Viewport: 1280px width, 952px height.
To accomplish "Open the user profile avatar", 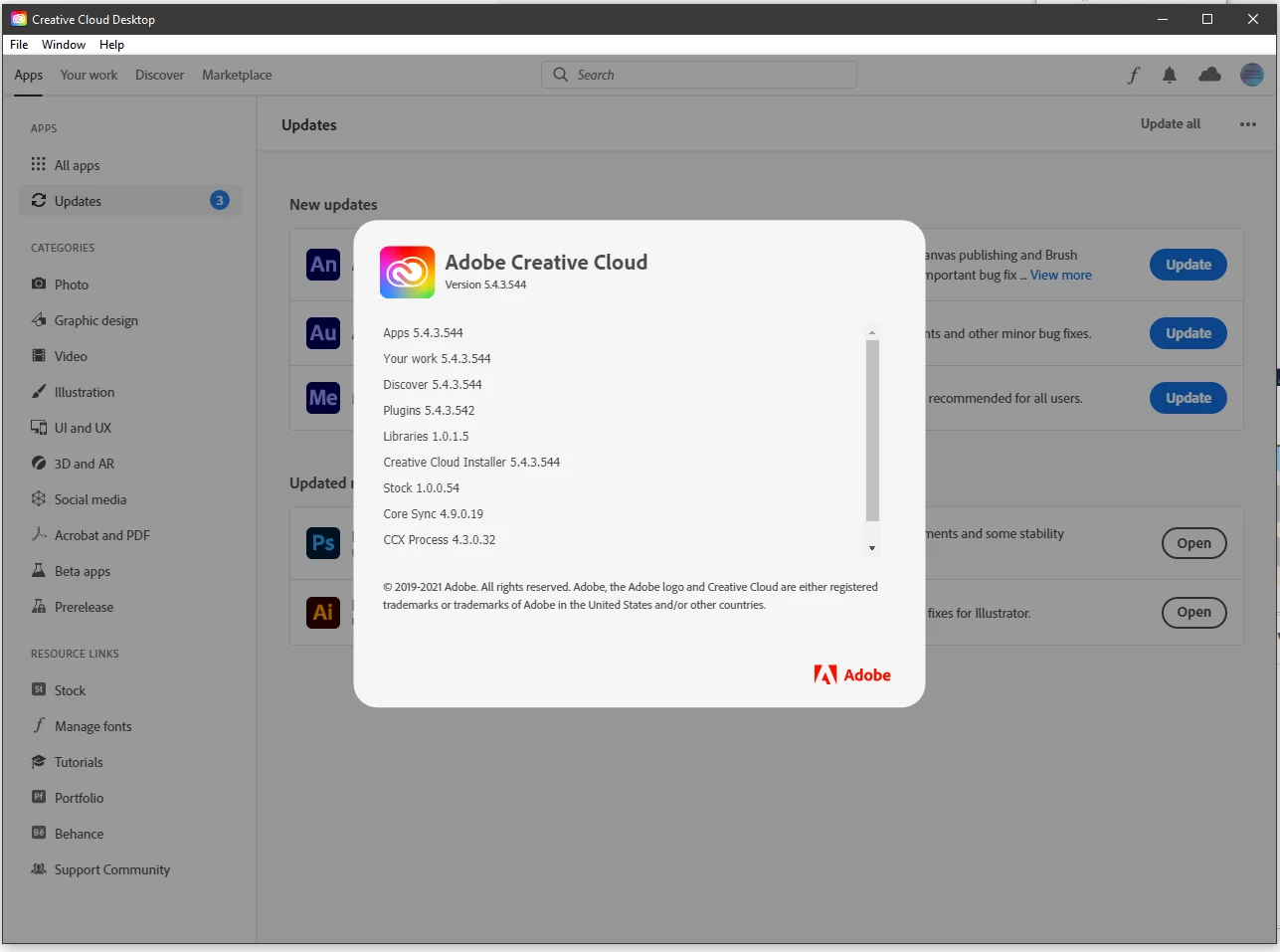I will [1252, 75].
